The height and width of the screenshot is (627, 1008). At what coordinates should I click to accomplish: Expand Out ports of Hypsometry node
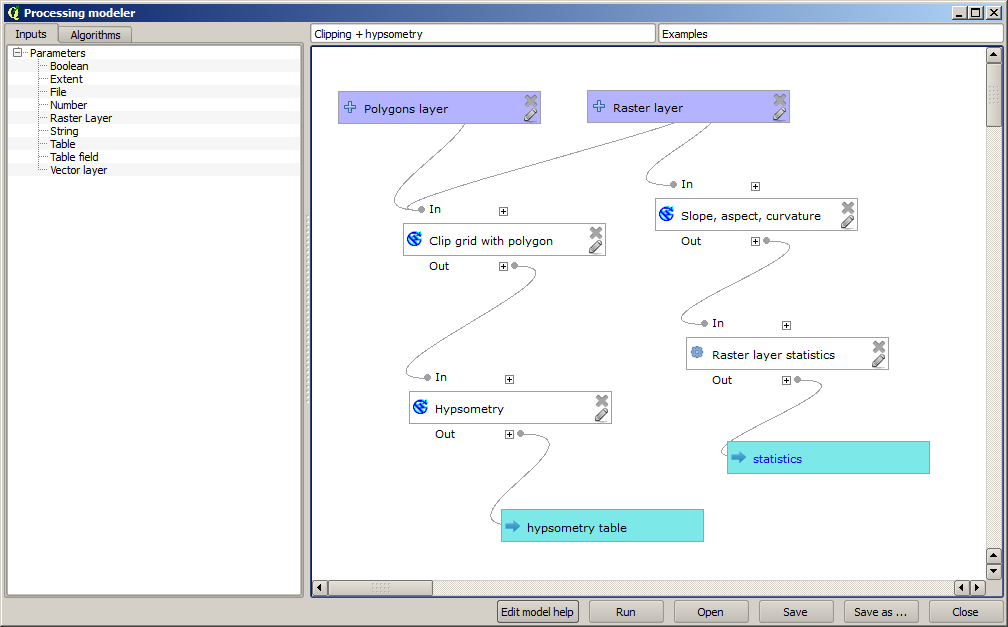(509, 434)
